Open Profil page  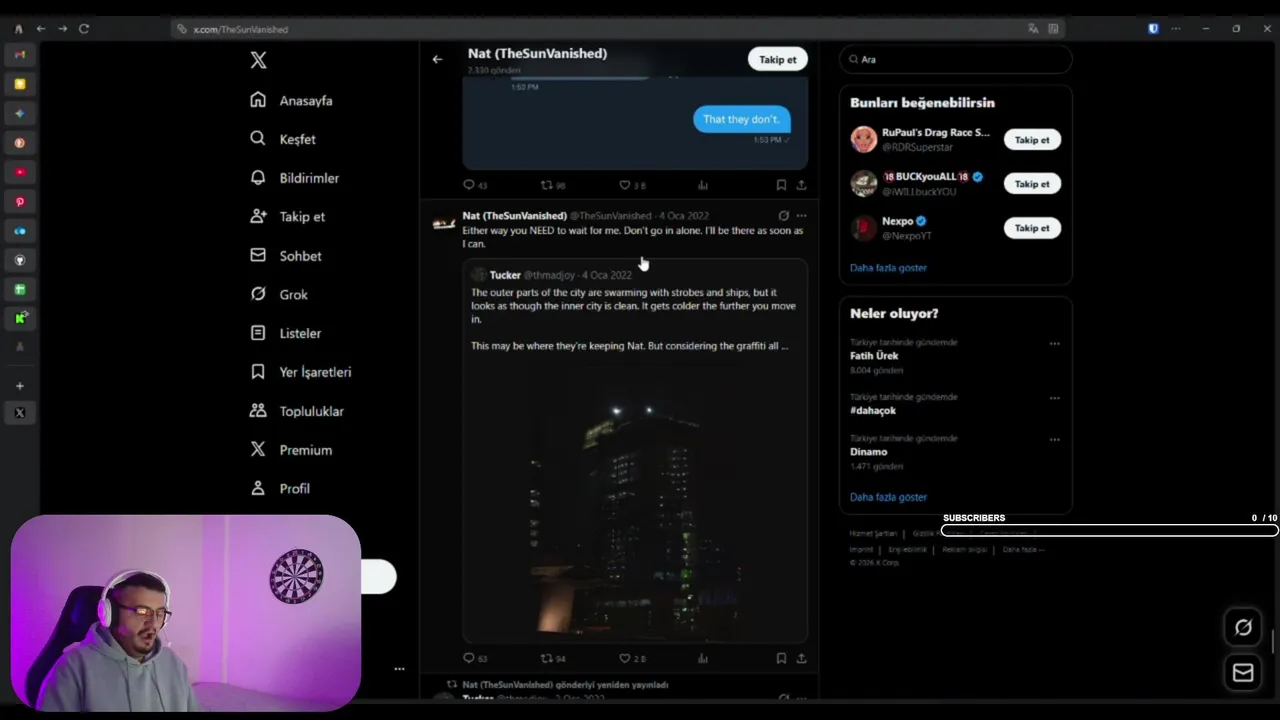(x=279, y=488)
